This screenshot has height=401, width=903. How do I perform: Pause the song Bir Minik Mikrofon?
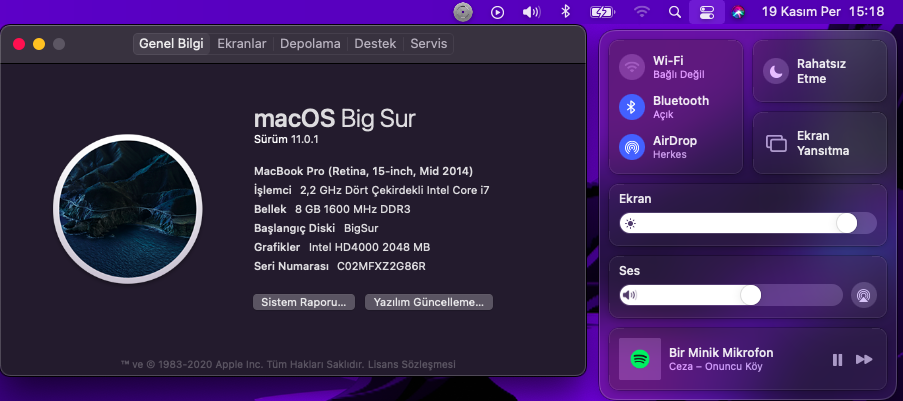coord(838,359)
